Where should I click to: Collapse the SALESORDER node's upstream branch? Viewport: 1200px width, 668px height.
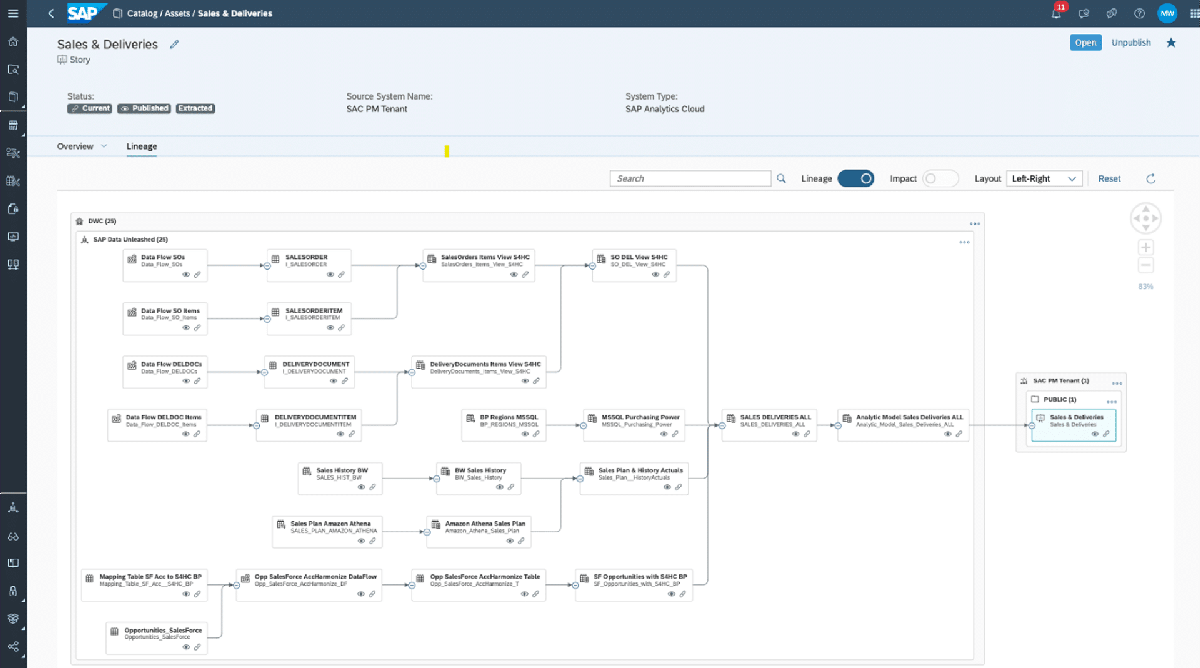click(x=267, y=265)
